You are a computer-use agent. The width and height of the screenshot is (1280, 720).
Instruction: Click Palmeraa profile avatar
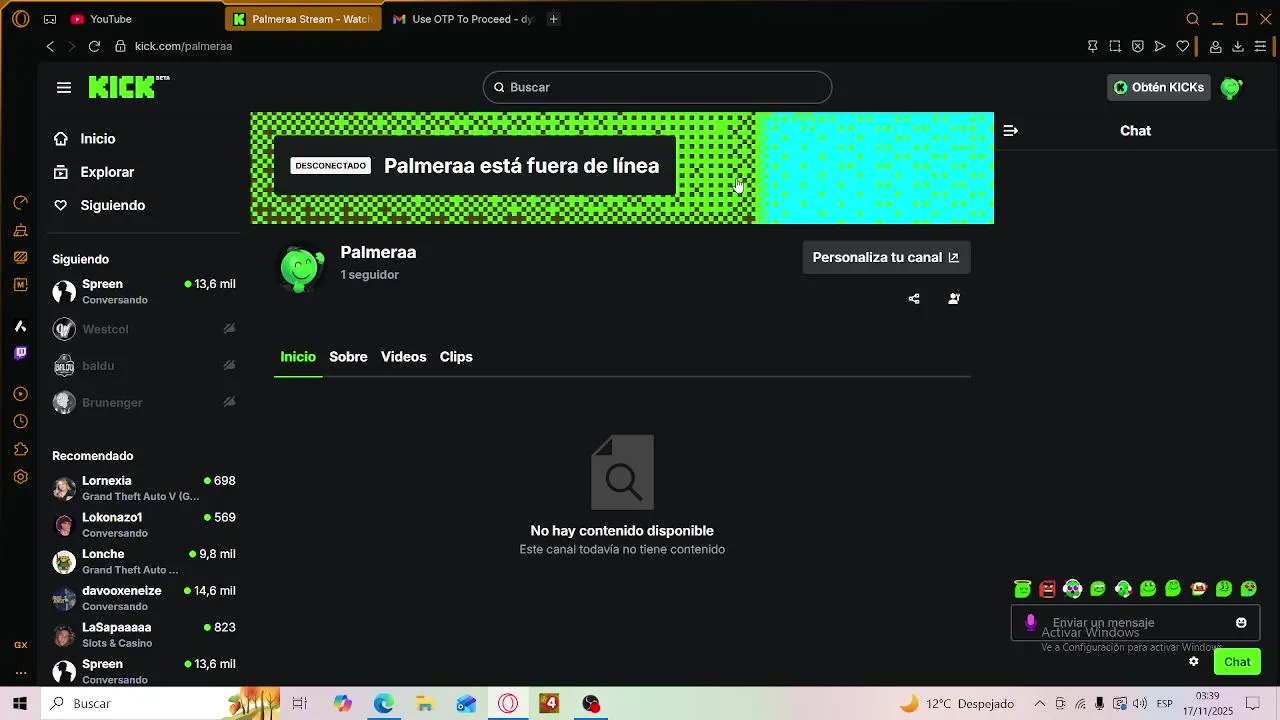pos(301,268)
